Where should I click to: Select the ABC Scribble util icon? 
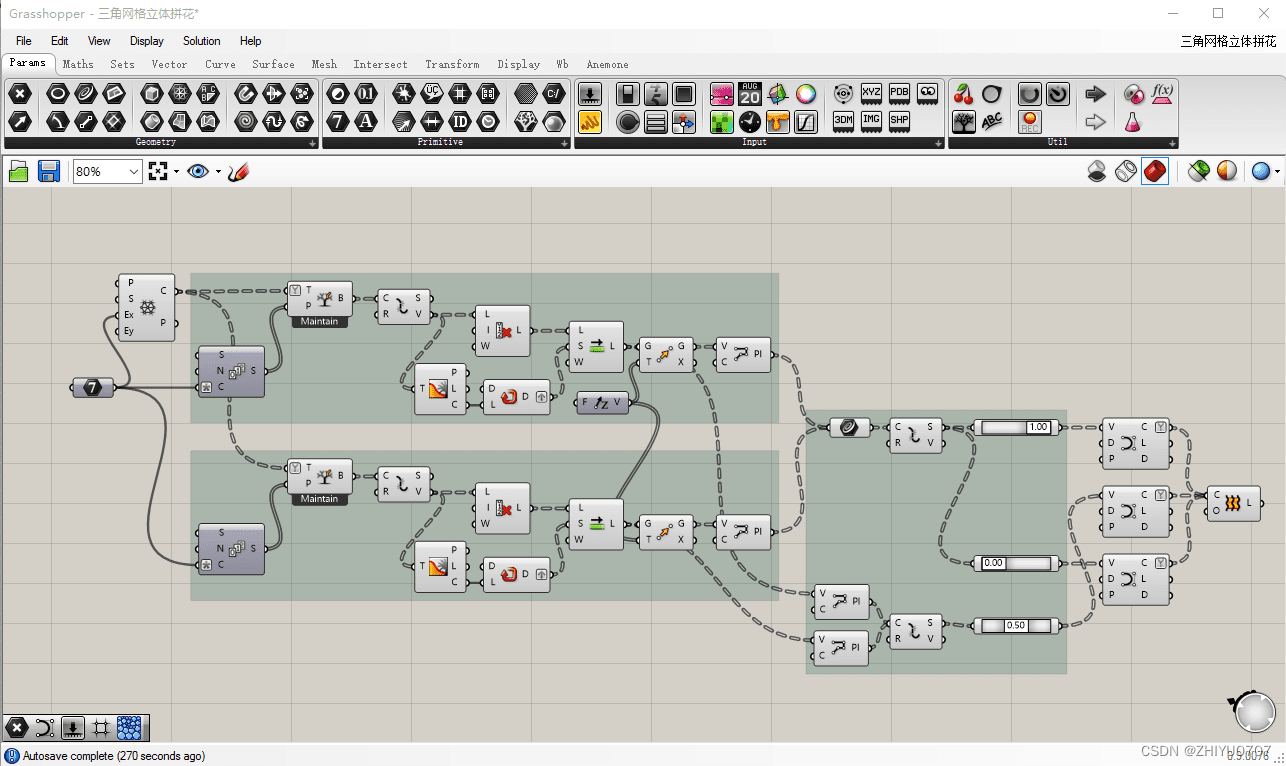(x=991, y=122)
